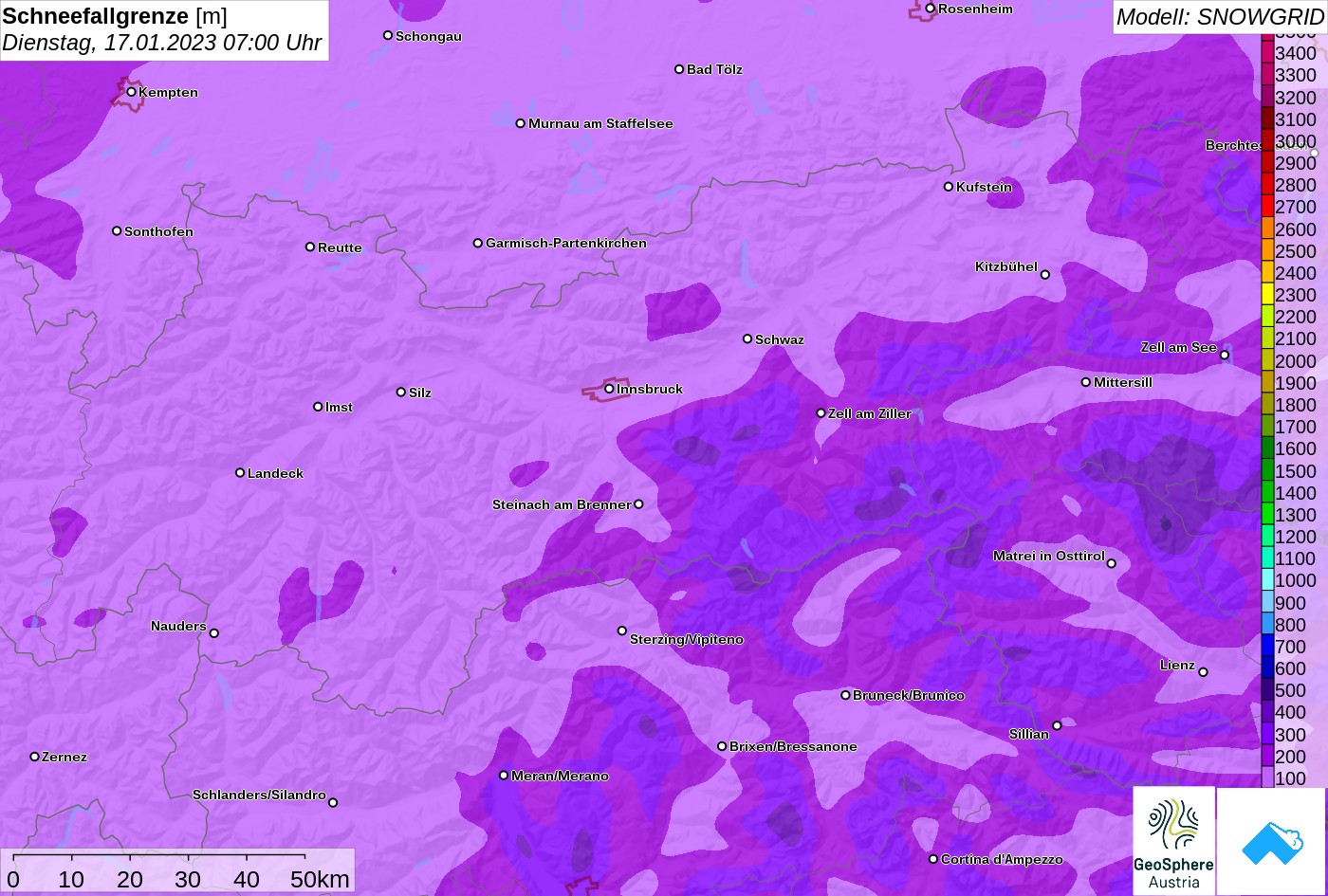Click the Schongau marker dot

click(x=388, y=35)
